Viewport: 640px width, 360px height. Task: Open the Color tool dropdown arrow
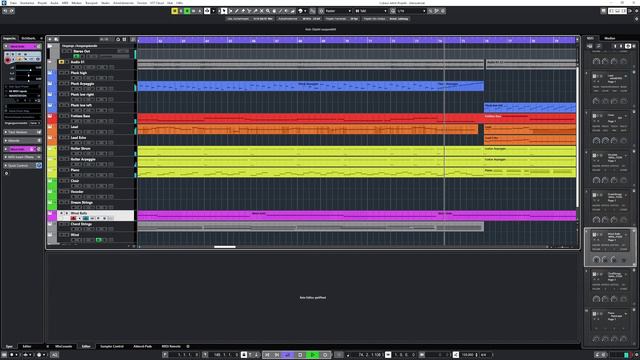(x=306, y=11)
